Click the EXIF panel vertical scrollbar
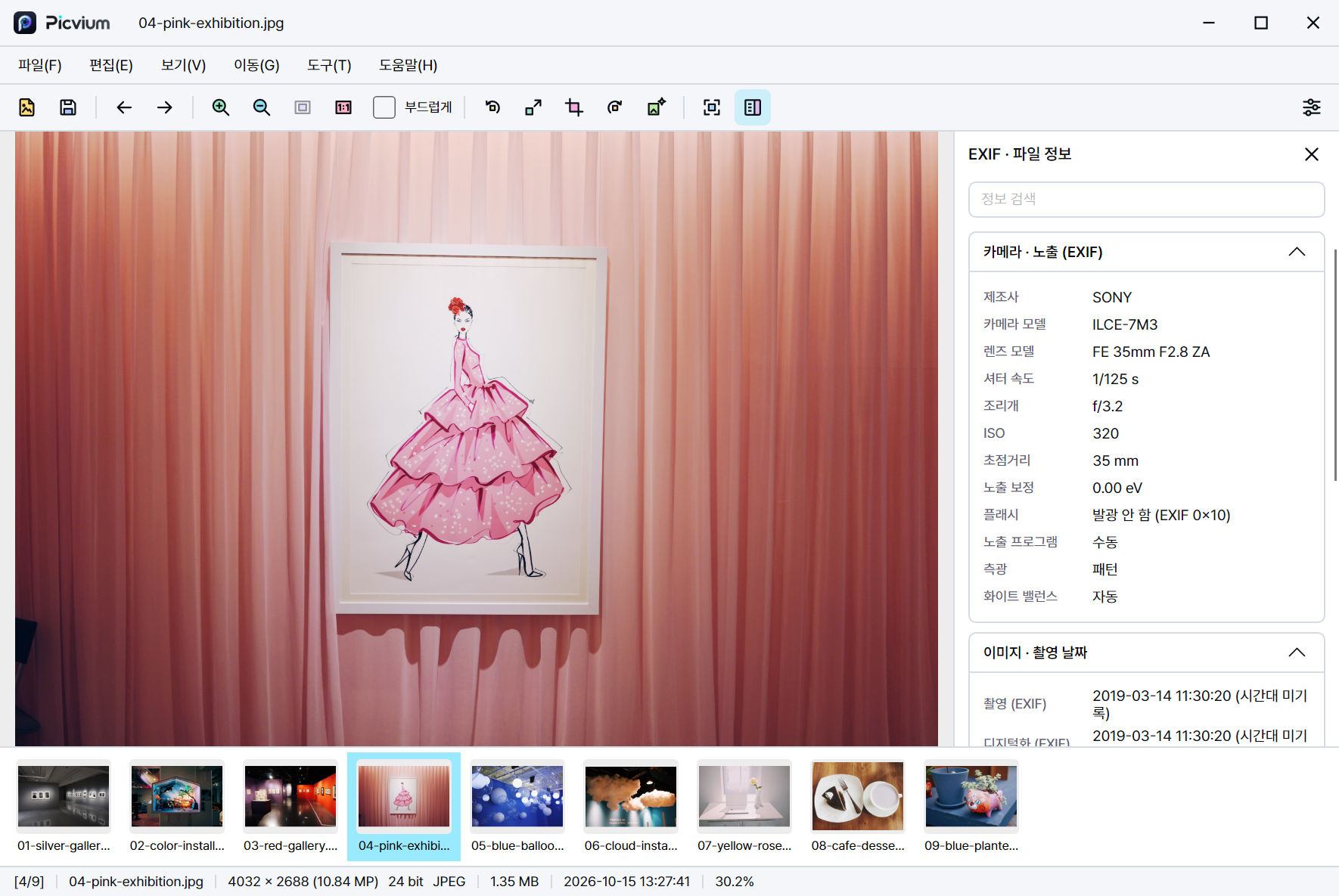The height and width of the screenshot is (896, 1339). pyautogui.click(x=1335, y=364)
